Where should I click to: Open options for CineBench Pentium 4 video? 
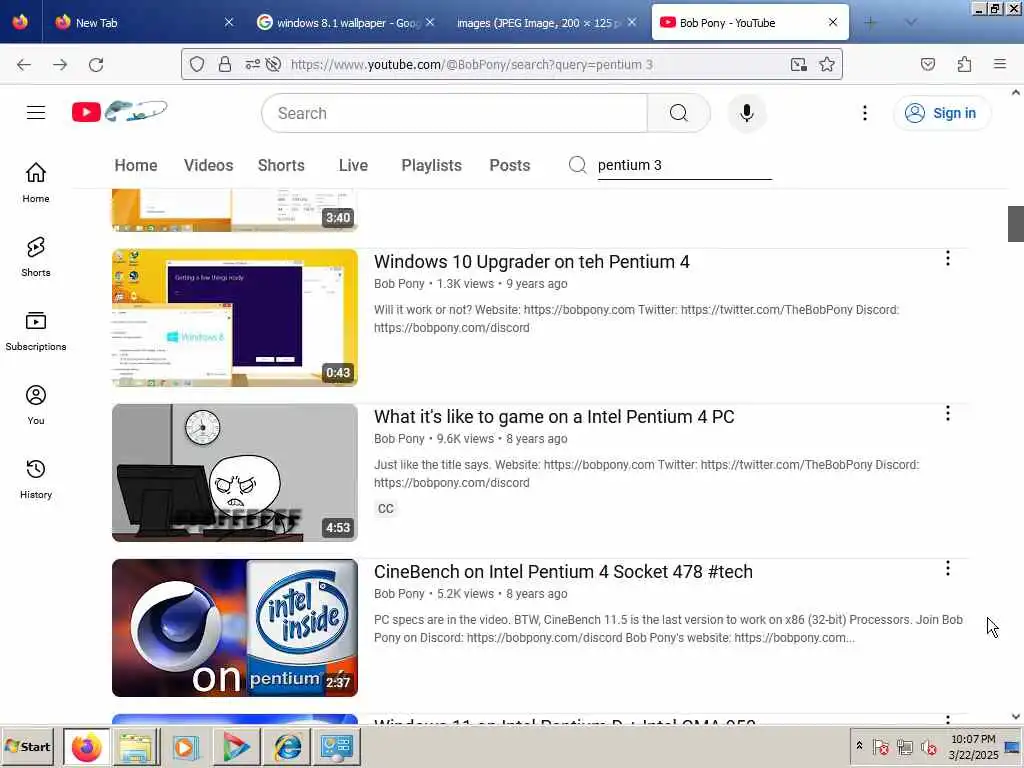(948, 568)
